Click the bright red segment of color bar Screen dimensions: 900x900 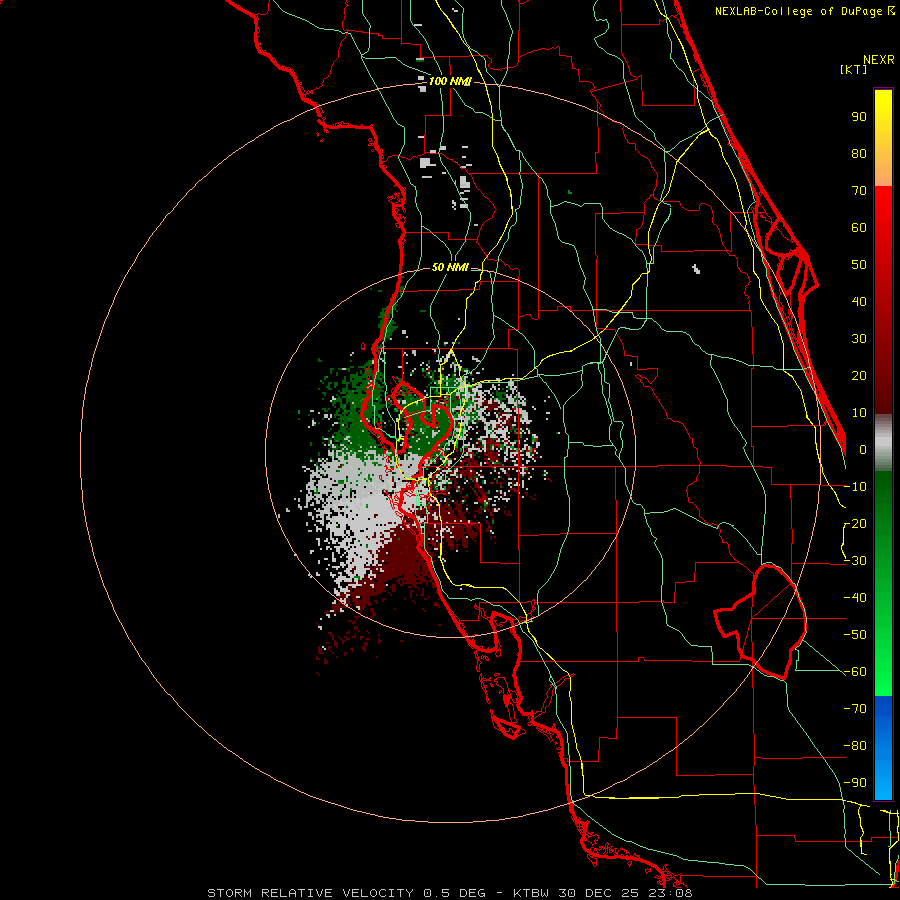883,210
